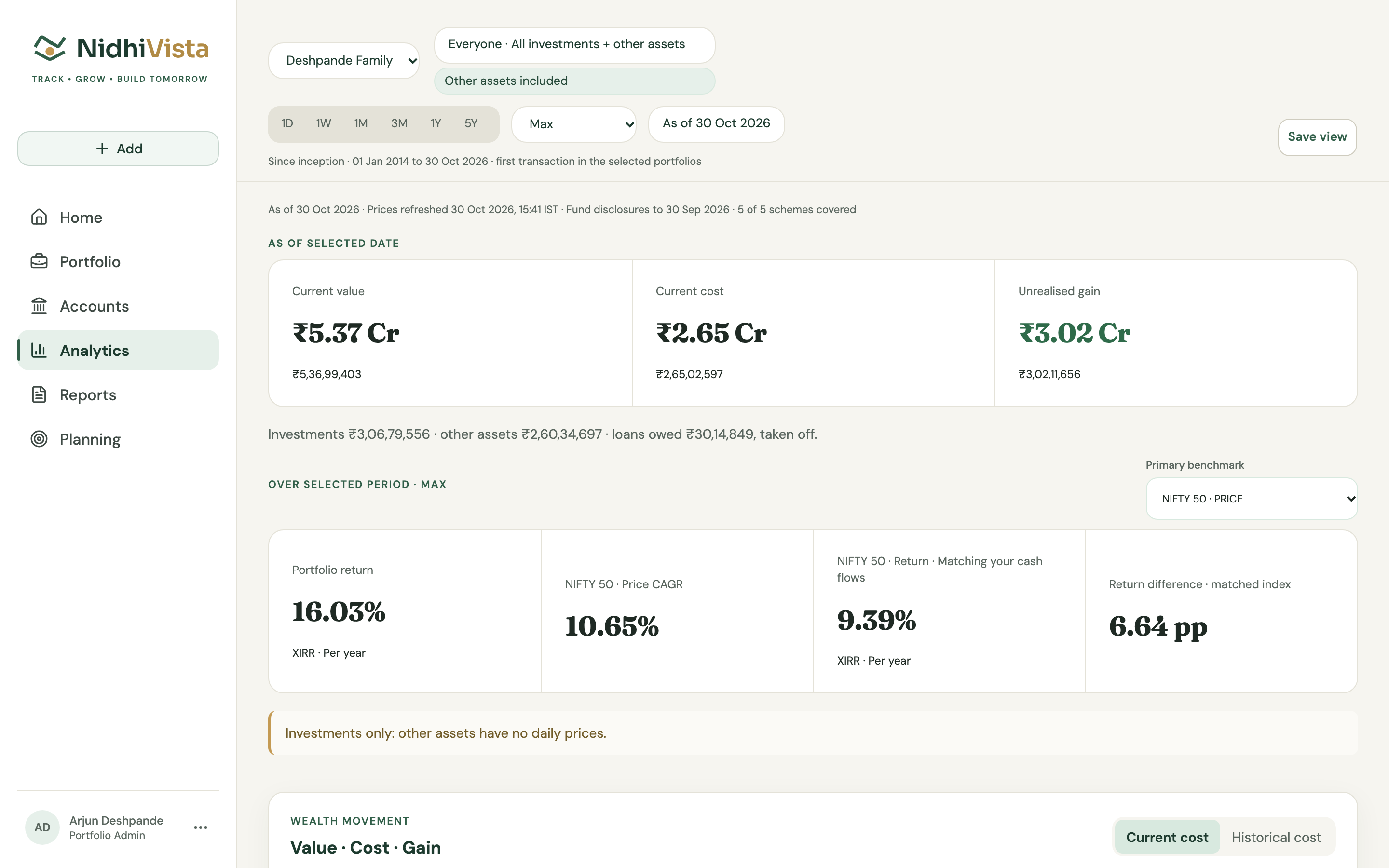Select the 1D time range
The width and height of the screenshot is (1389, 868).
pyautogui.click(x=287, y=123)
